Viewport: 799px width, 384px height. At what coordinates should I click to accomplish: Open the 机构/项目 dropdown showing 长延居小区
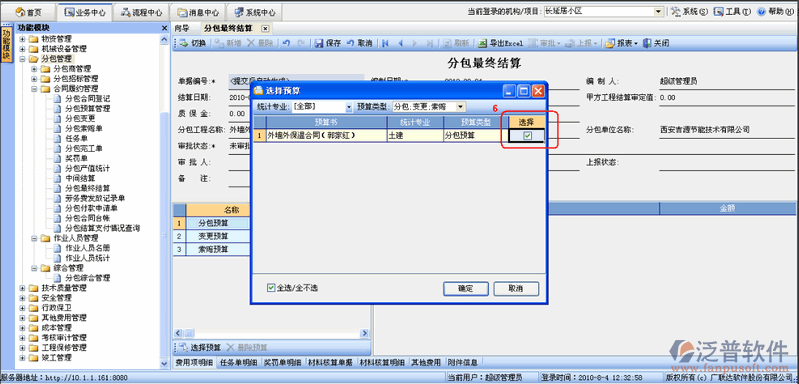658,11
